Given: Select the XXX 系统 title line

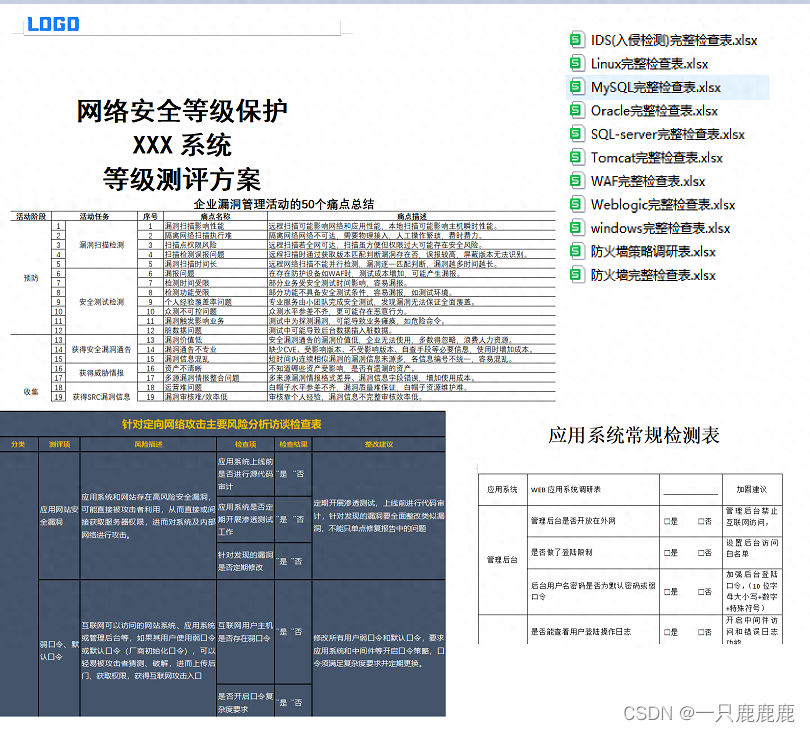Looking at the screenshot, I should 182,145.
